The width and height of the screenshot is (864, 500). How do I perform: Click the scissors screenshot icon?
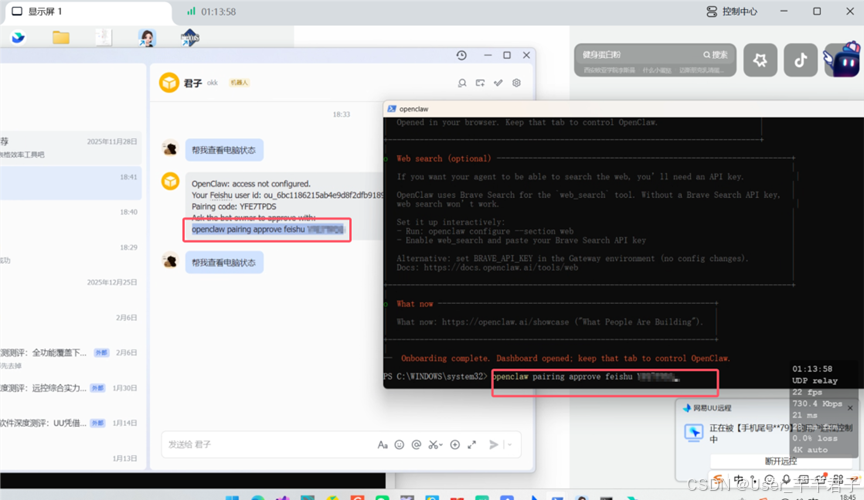pos(435,445)
